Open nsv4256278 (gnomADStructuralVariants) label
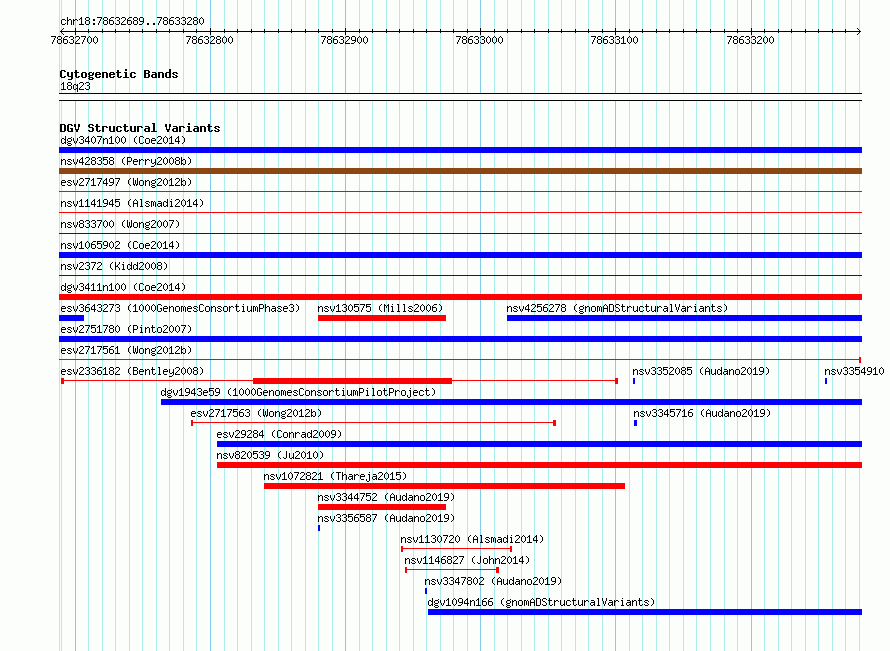Viewport: 890px width, 651px height. (x=617, y=308)
